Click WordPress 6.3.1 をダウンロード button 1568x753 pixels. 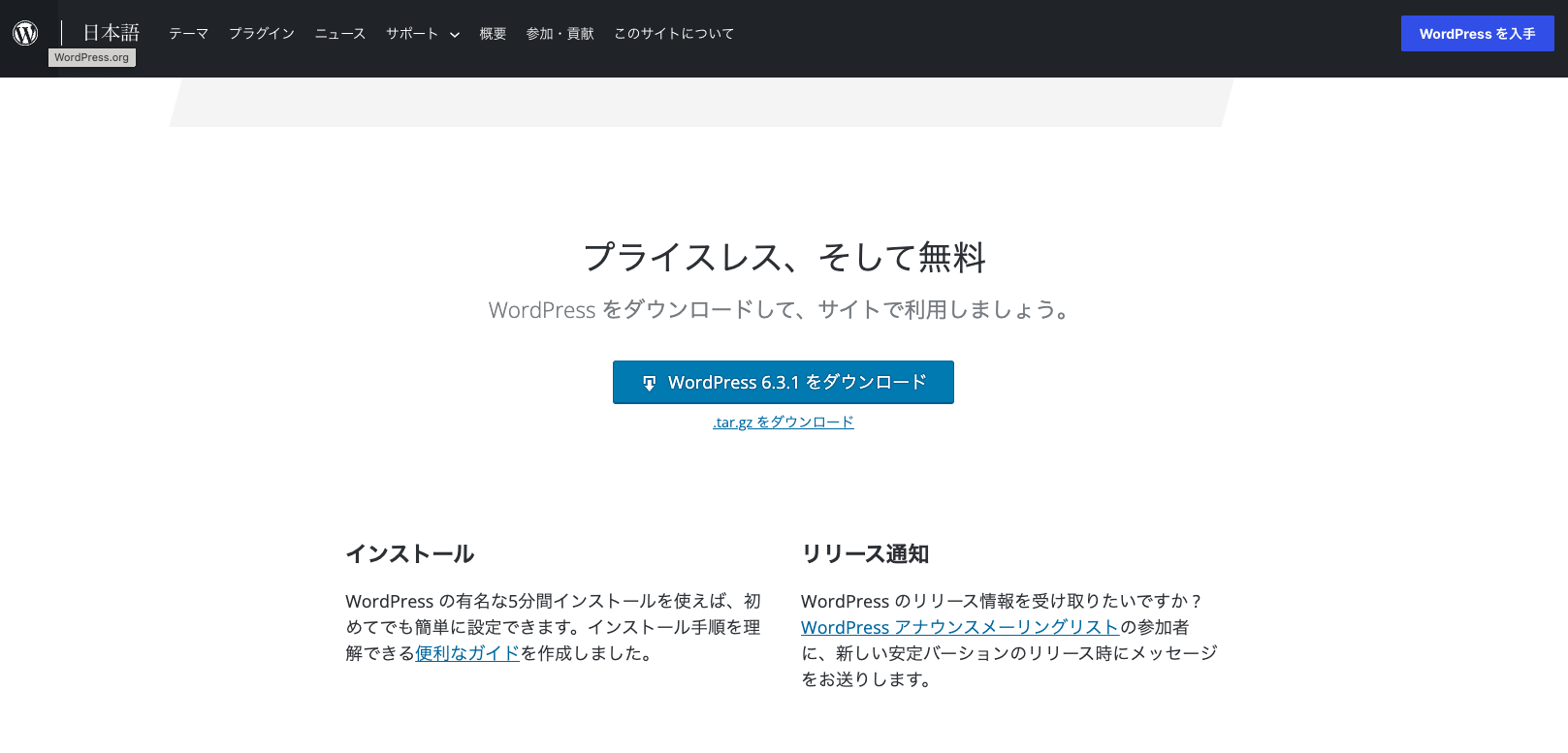pyautogui.click(x=784, y=382)
